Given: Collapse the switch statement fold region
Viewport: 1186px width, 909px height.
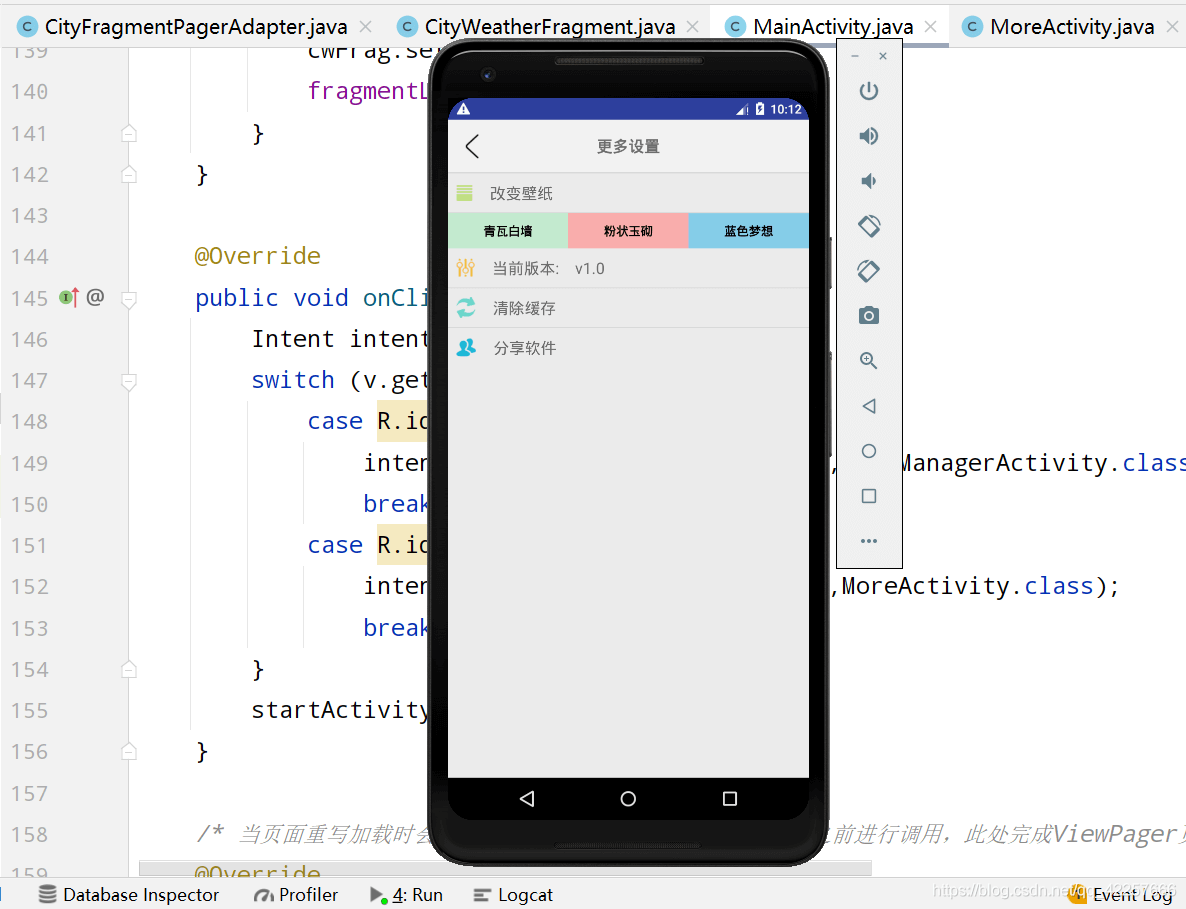Looking at the screenshot, I should [127, 380].
